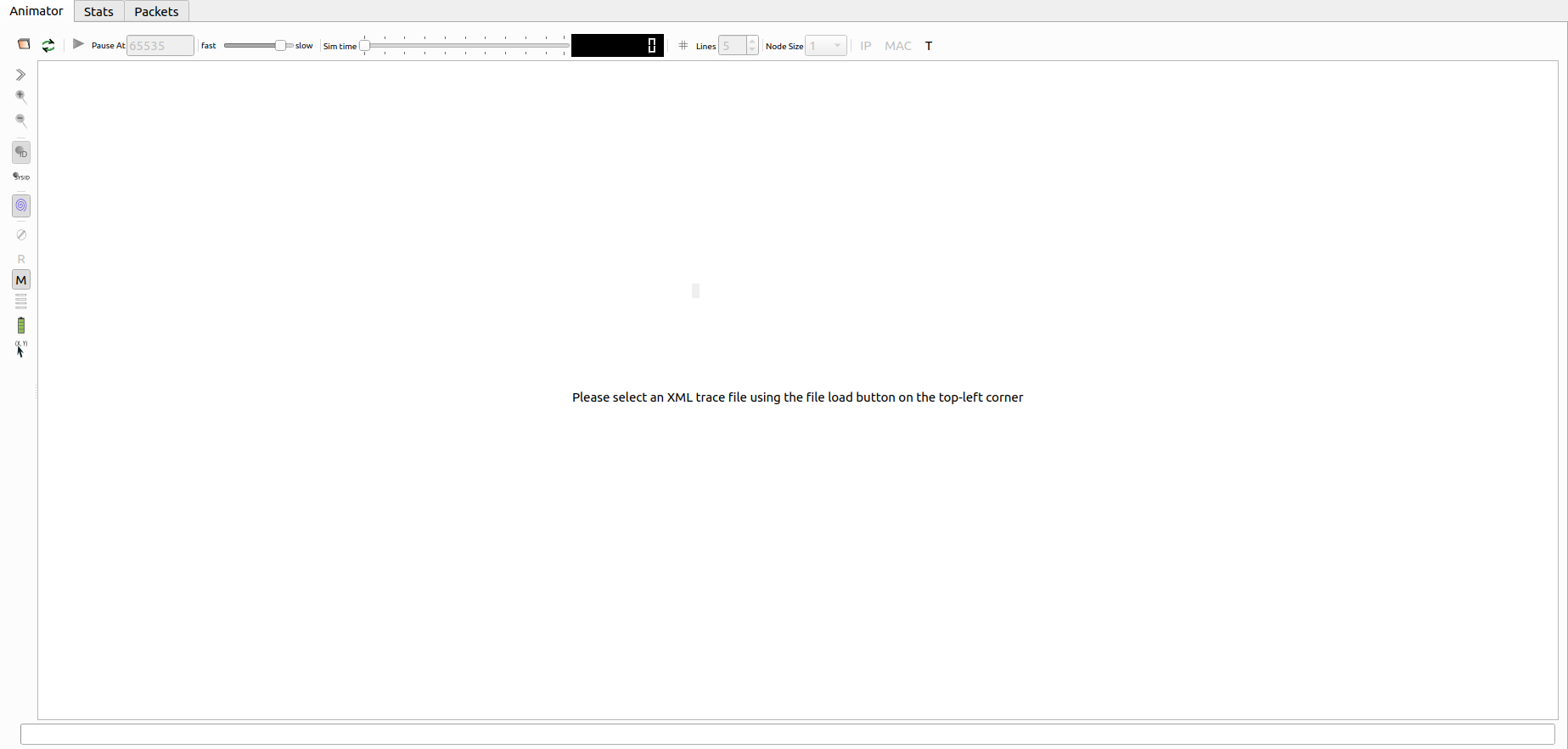The height and width of the screenshot is (749, 1568).
Task: Click the fast-slow animation speed slider
Action: [x=258, y=46]
